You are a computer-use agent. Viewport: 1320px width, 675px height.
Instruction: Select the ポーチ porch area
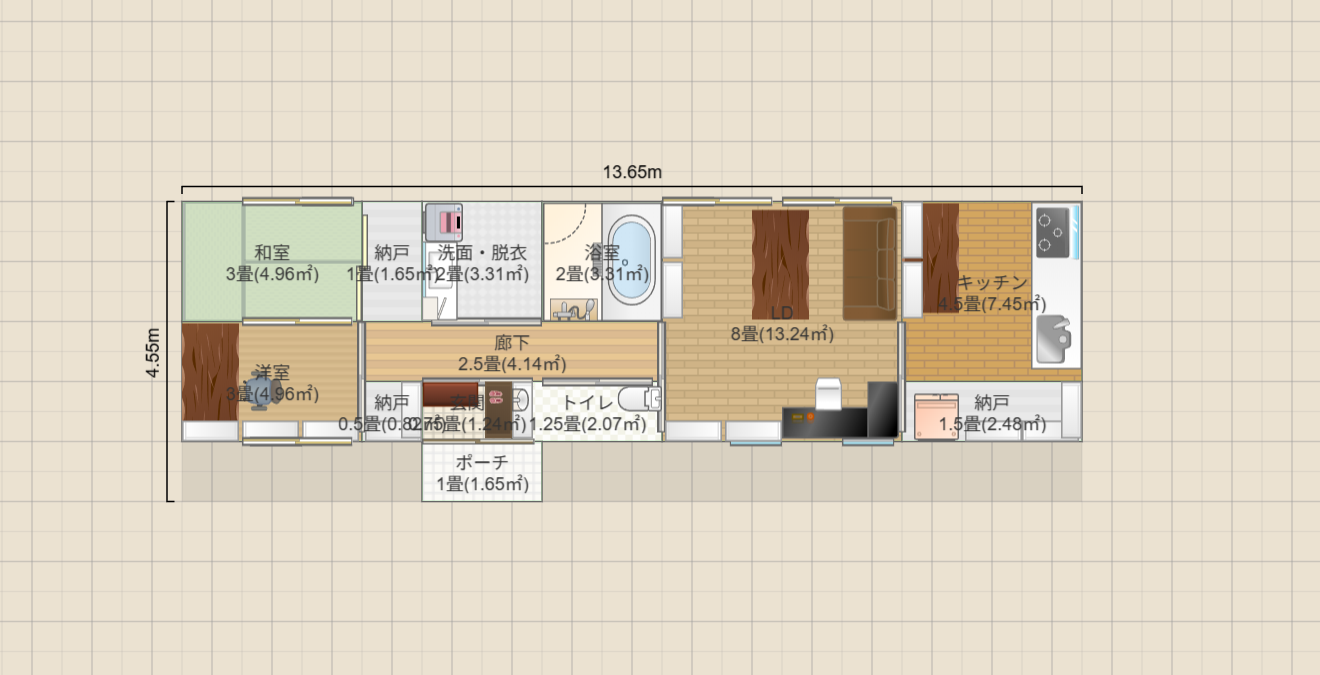[x=481, y=472]
